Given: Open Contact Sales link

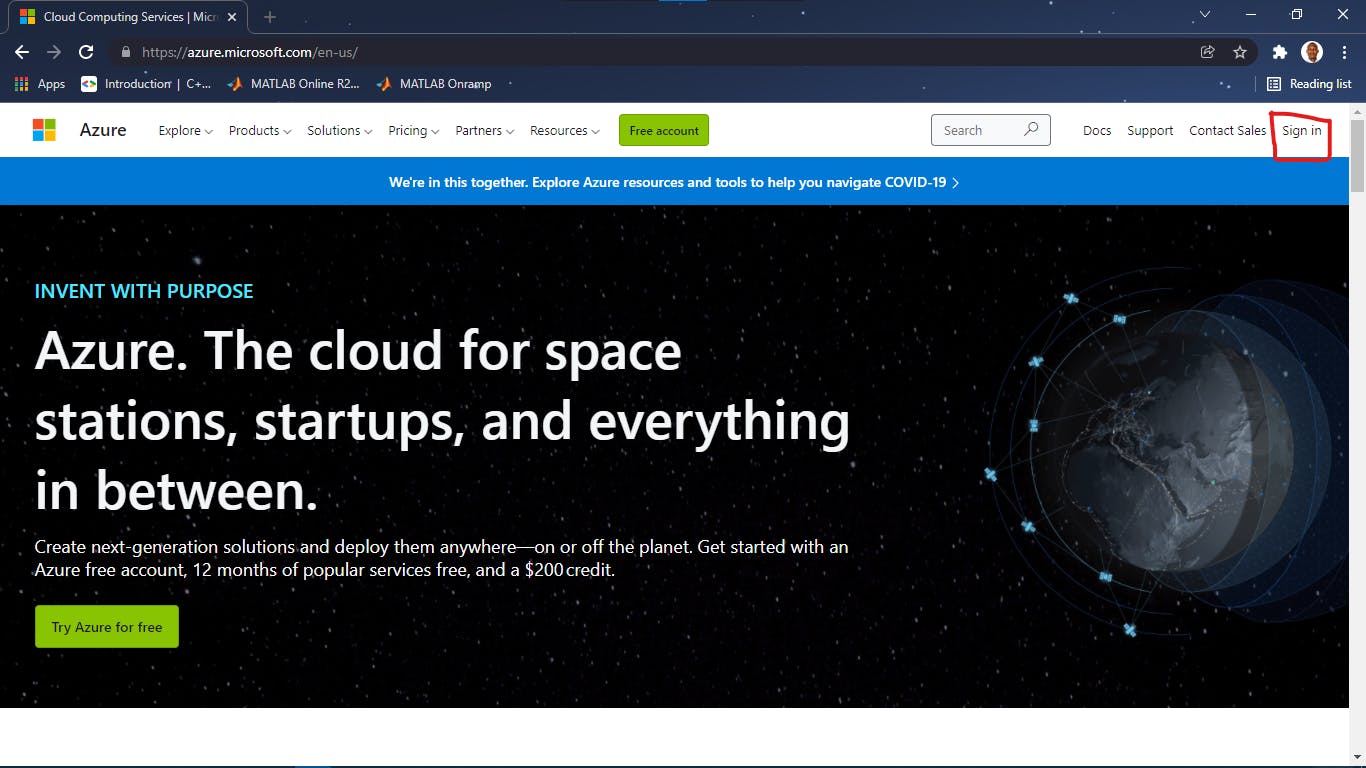Looking at the screenshot, I should [1227, 130].
